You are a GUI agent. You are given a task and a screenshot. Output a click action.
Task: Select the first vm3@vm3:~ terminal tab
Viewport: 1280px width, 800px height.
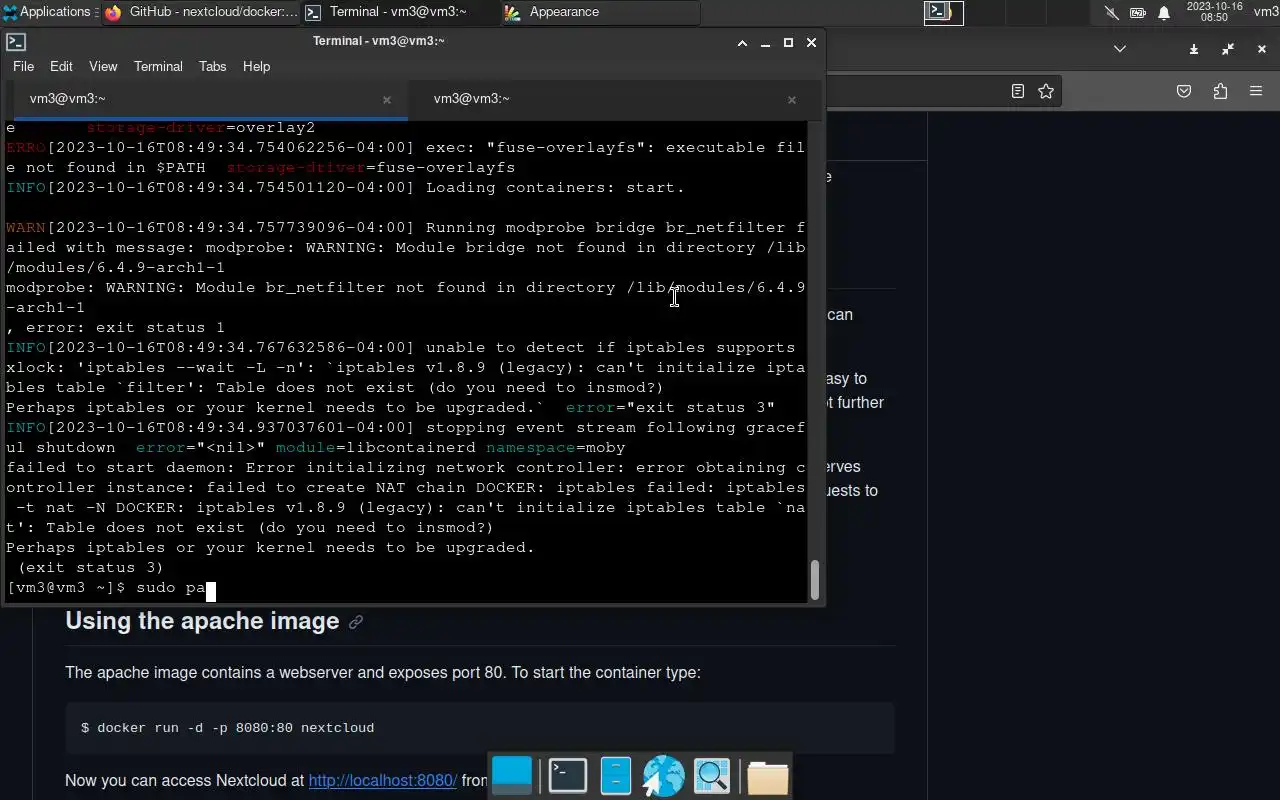coord(210,99)
